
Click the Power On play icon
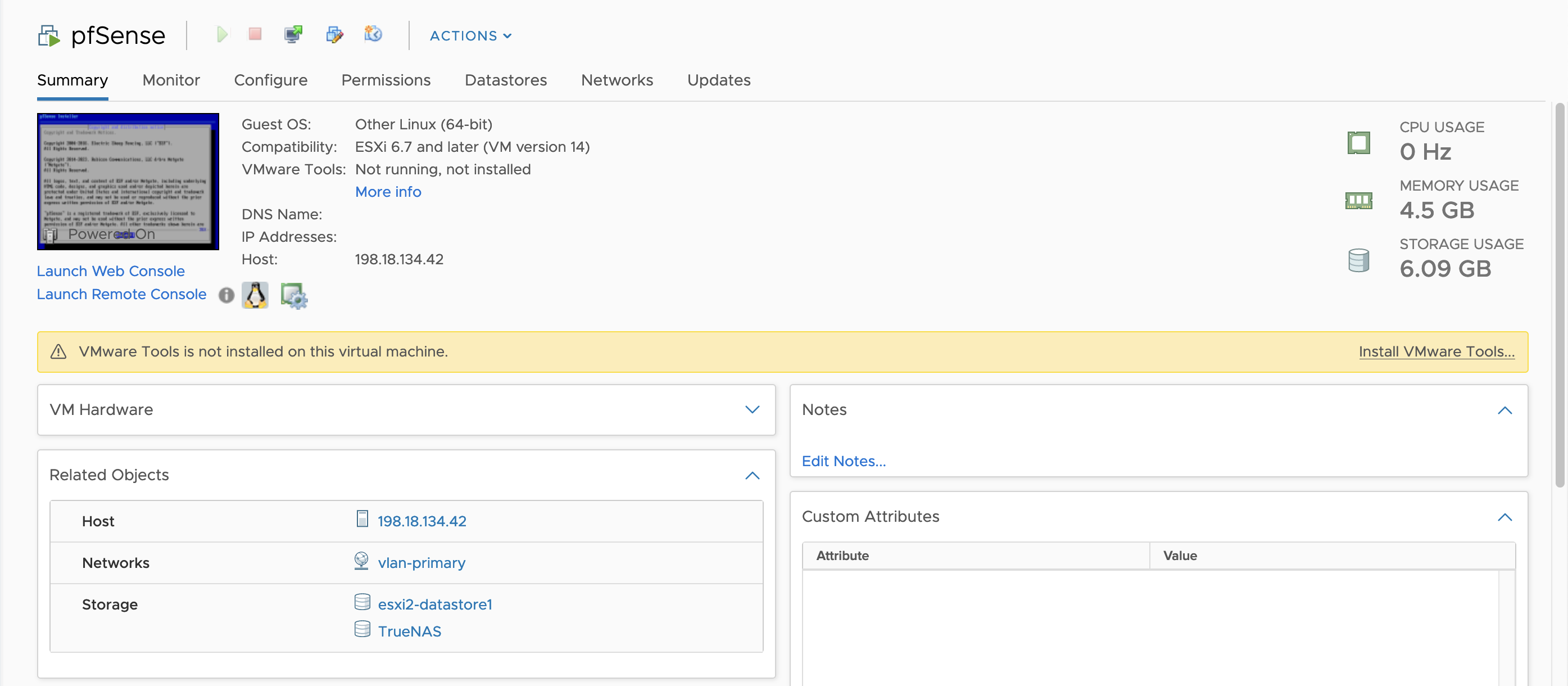222,35
